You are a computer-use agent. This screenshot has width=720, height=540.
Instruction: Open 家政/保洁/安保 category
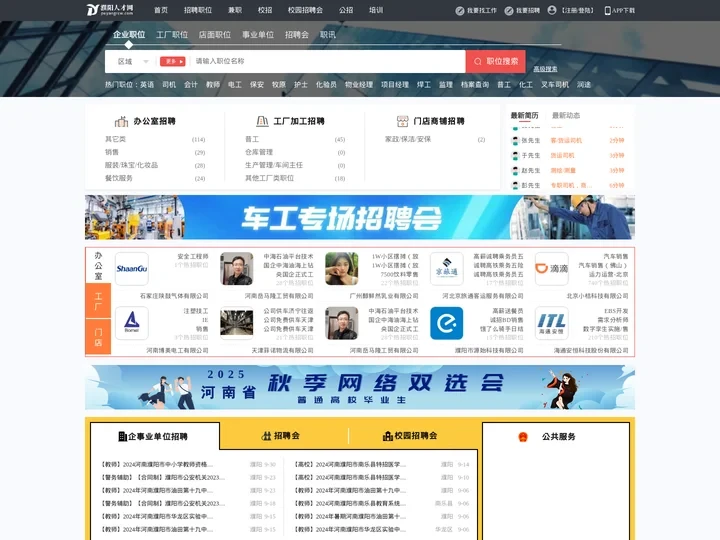(408, 139)
